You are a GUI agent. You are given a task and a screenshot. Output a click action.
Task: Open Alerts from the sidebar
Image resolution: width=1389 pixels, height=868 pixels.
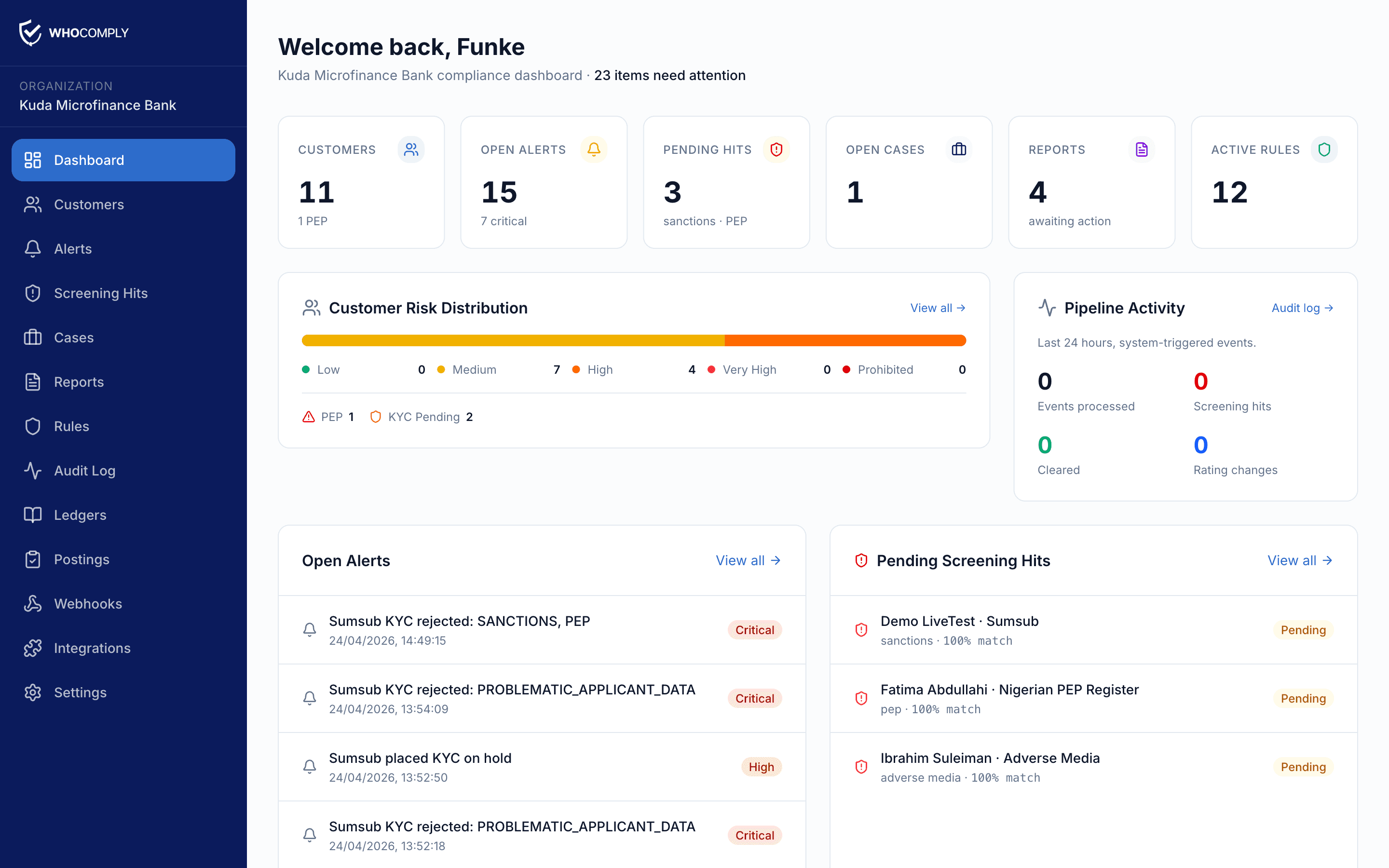(x=123, y=248)
